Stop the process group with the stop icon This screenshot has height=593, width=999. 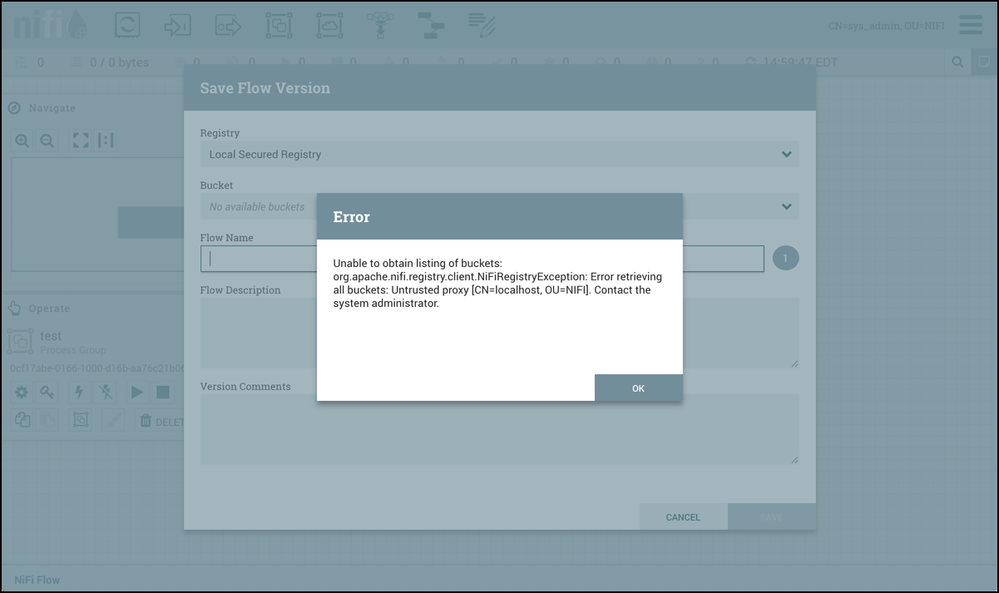point(162,392)
